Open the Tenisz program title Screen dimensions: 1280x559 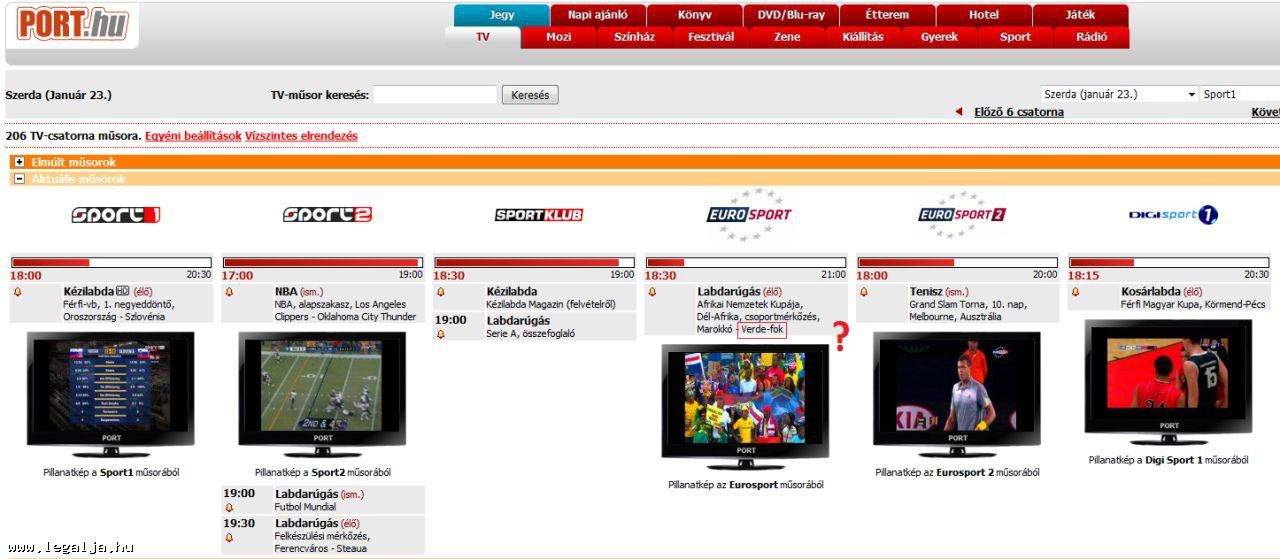click(926, 291)
